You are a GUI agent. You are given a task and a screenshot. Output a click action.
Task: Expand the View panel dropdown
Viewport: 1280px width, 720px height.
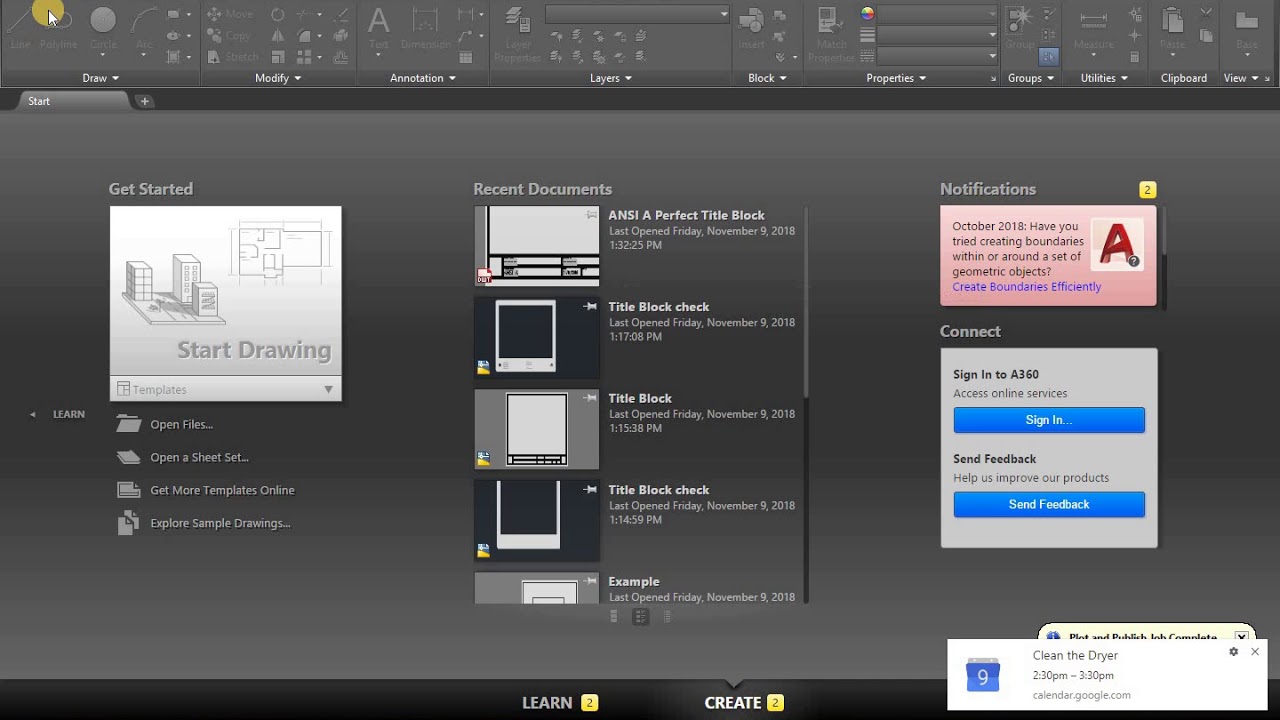(x=1241, y=78)
